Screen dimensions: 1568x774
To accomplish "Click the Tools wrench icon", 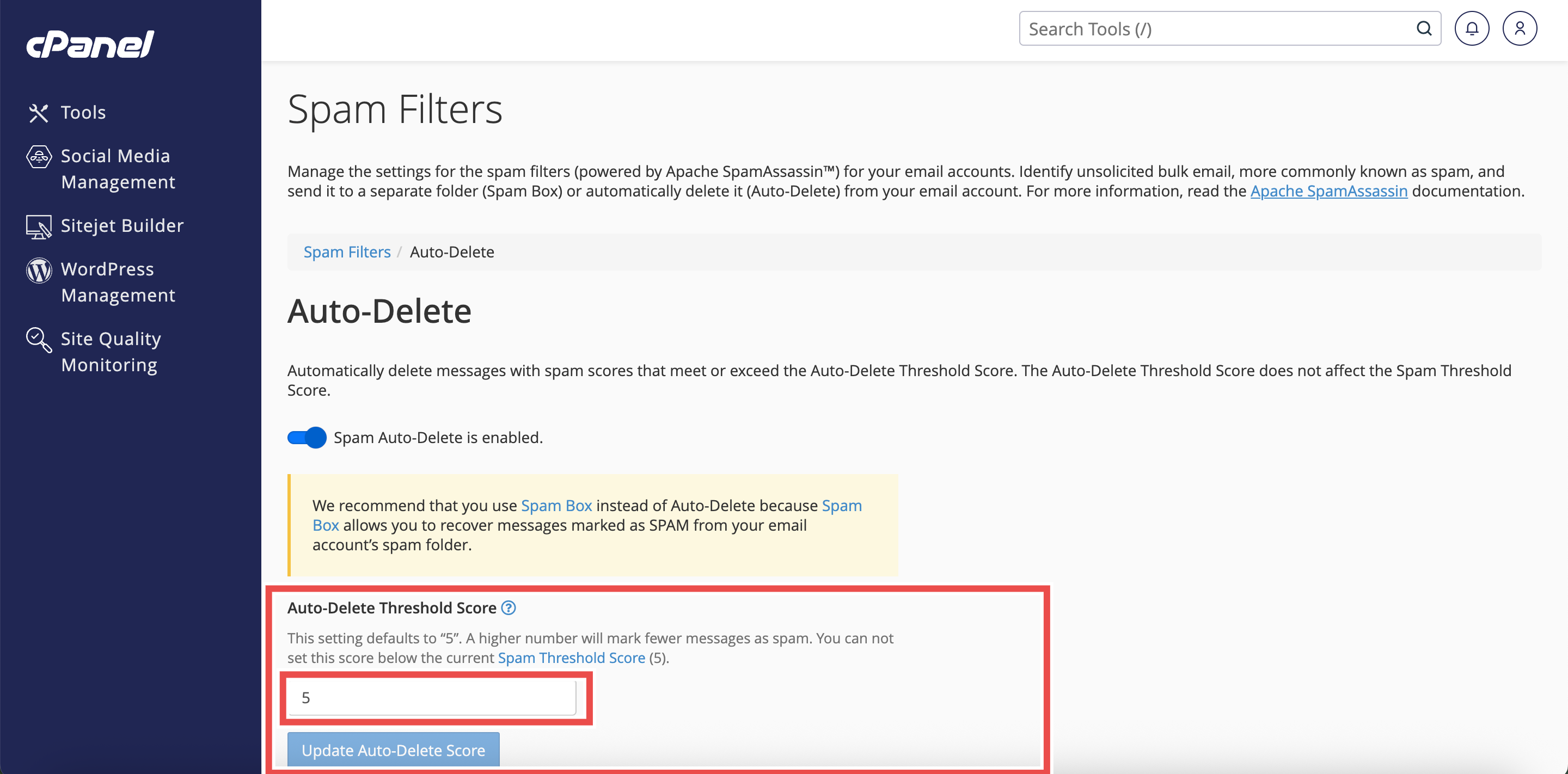I will coord(38,113).
